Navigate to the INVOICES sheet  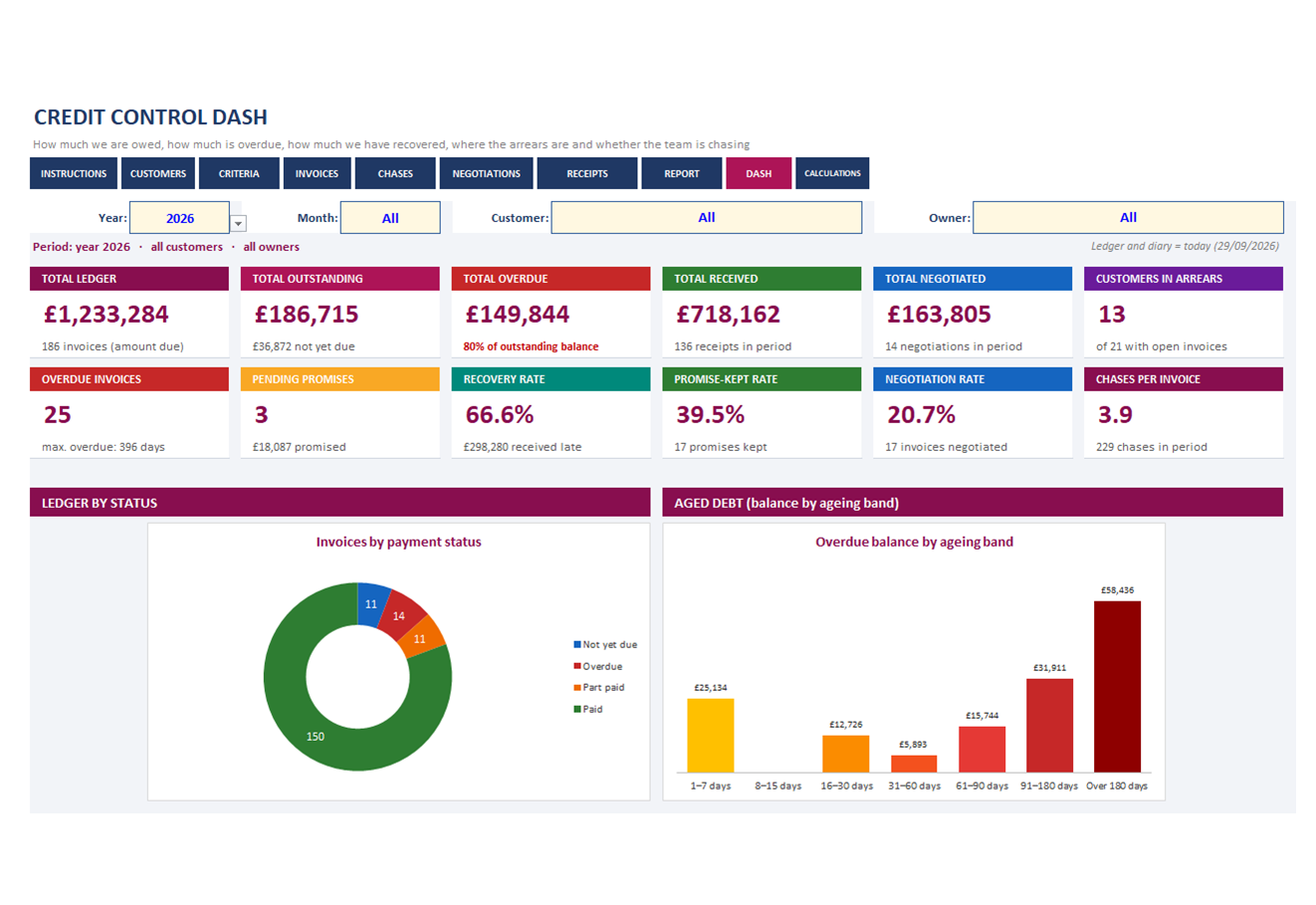click(x=317, y=173)
